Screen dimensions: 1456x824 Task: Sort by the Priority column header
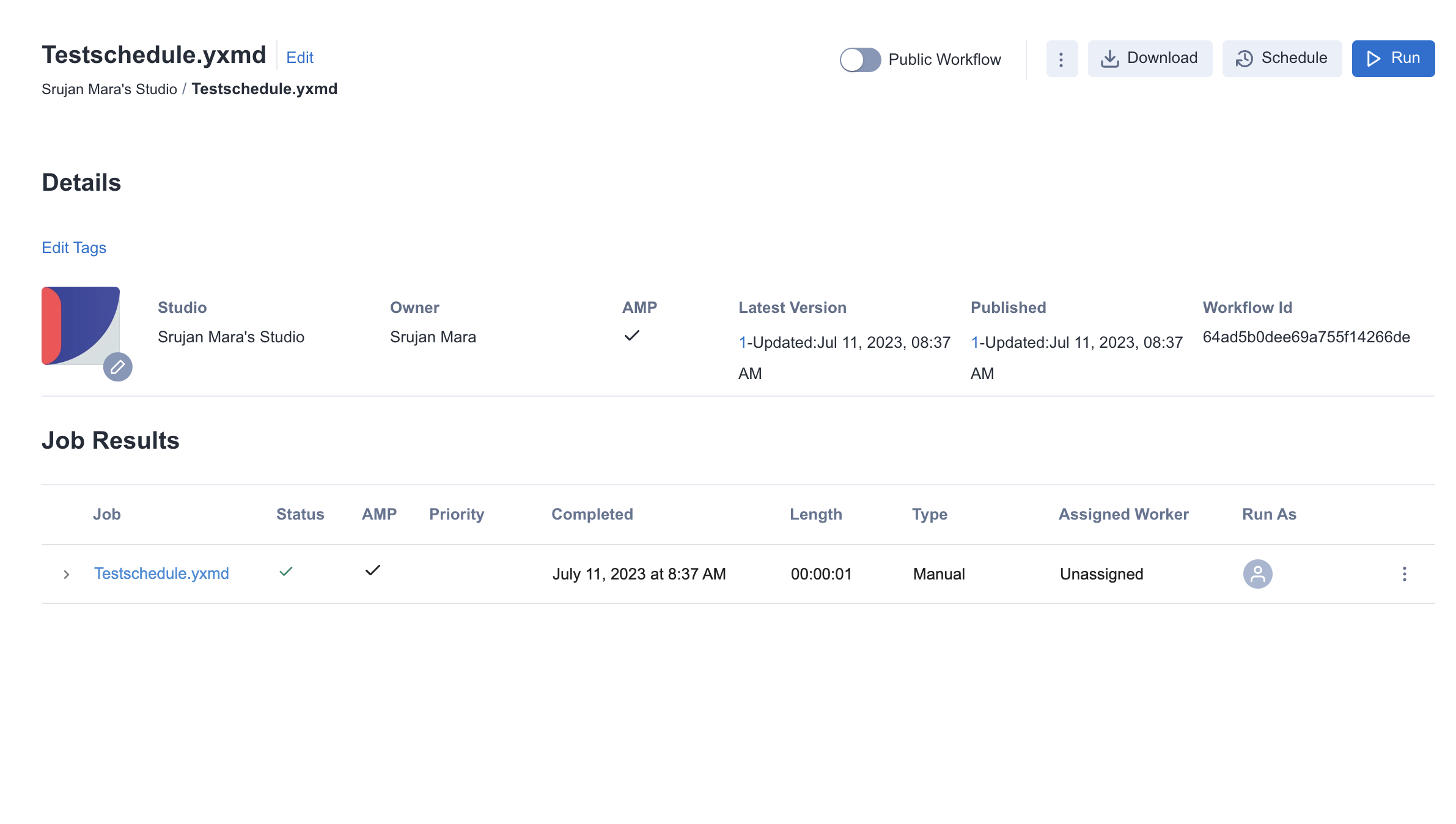tap(457, 514)
